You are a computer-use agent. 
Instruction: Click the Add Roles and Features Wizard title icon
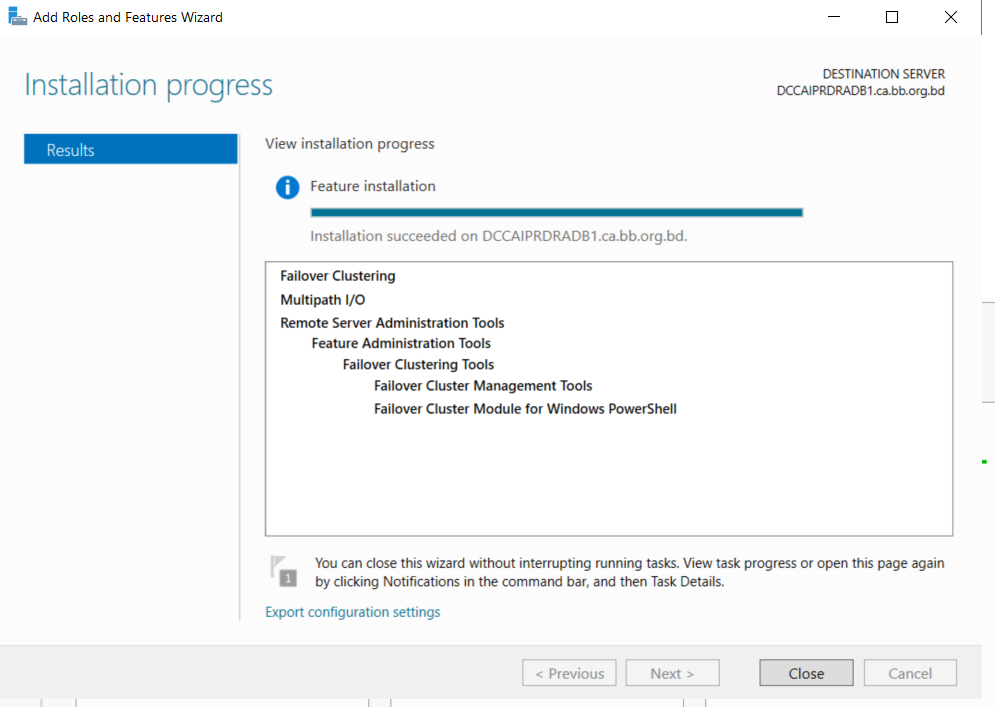point(17,17)
